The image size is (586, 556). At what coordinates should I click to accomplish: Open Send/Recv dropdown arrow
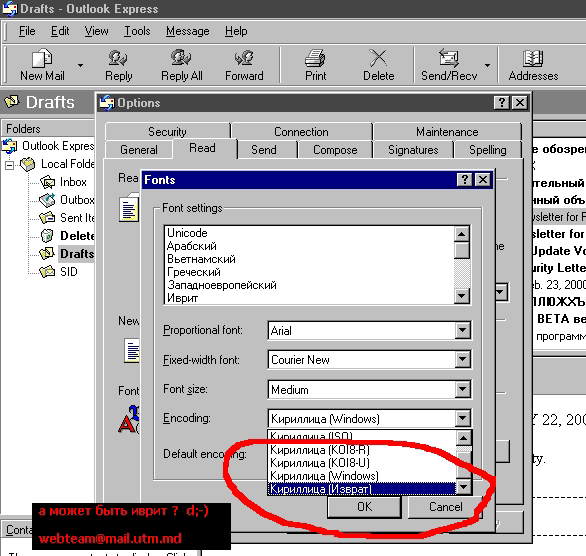(x=487, y=65)
